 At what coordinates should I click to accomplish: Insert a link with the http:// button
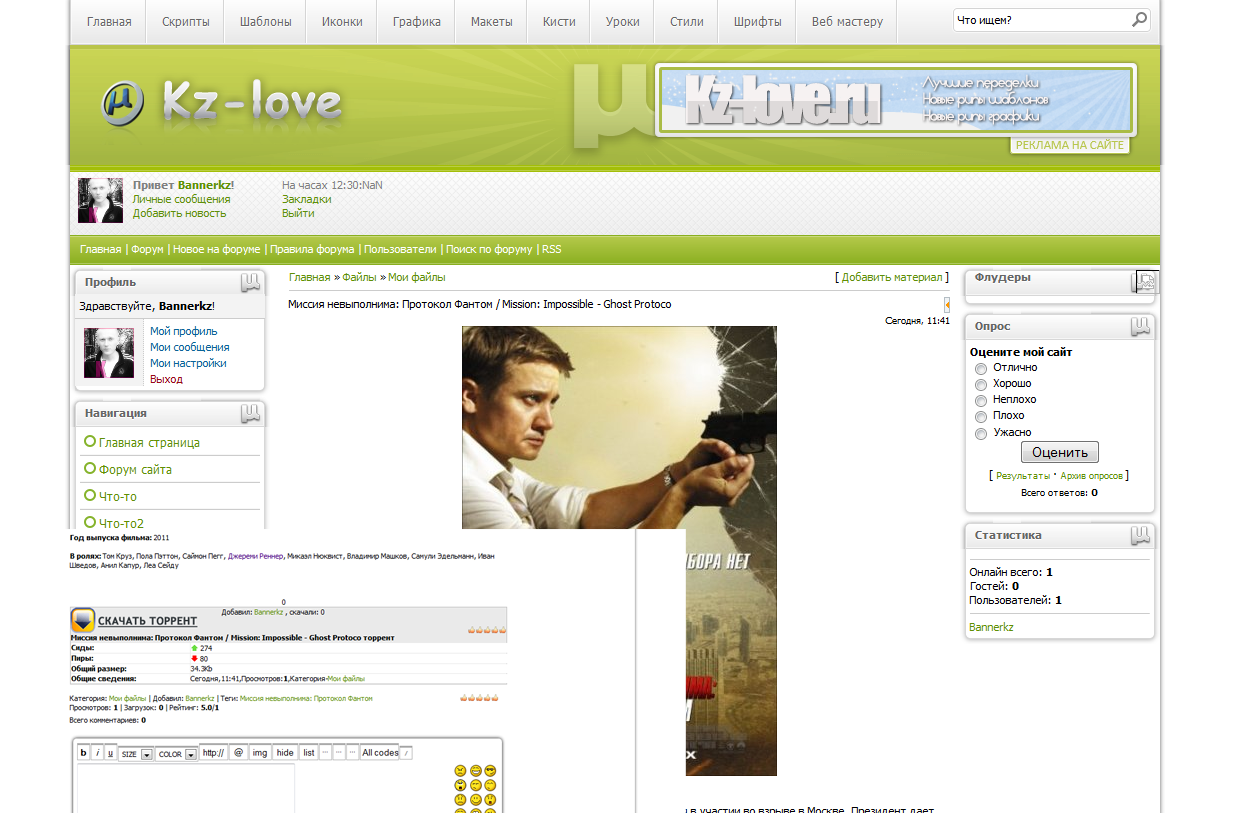click(213, 753)
